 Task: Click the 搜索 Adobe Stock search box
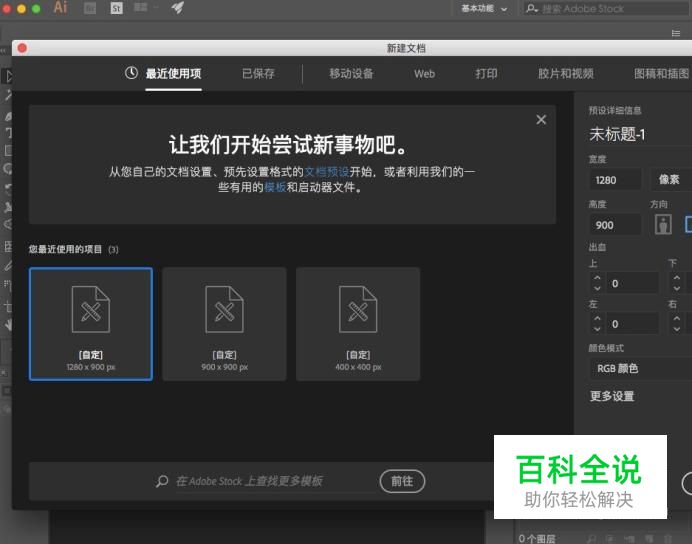pos(606,8)
